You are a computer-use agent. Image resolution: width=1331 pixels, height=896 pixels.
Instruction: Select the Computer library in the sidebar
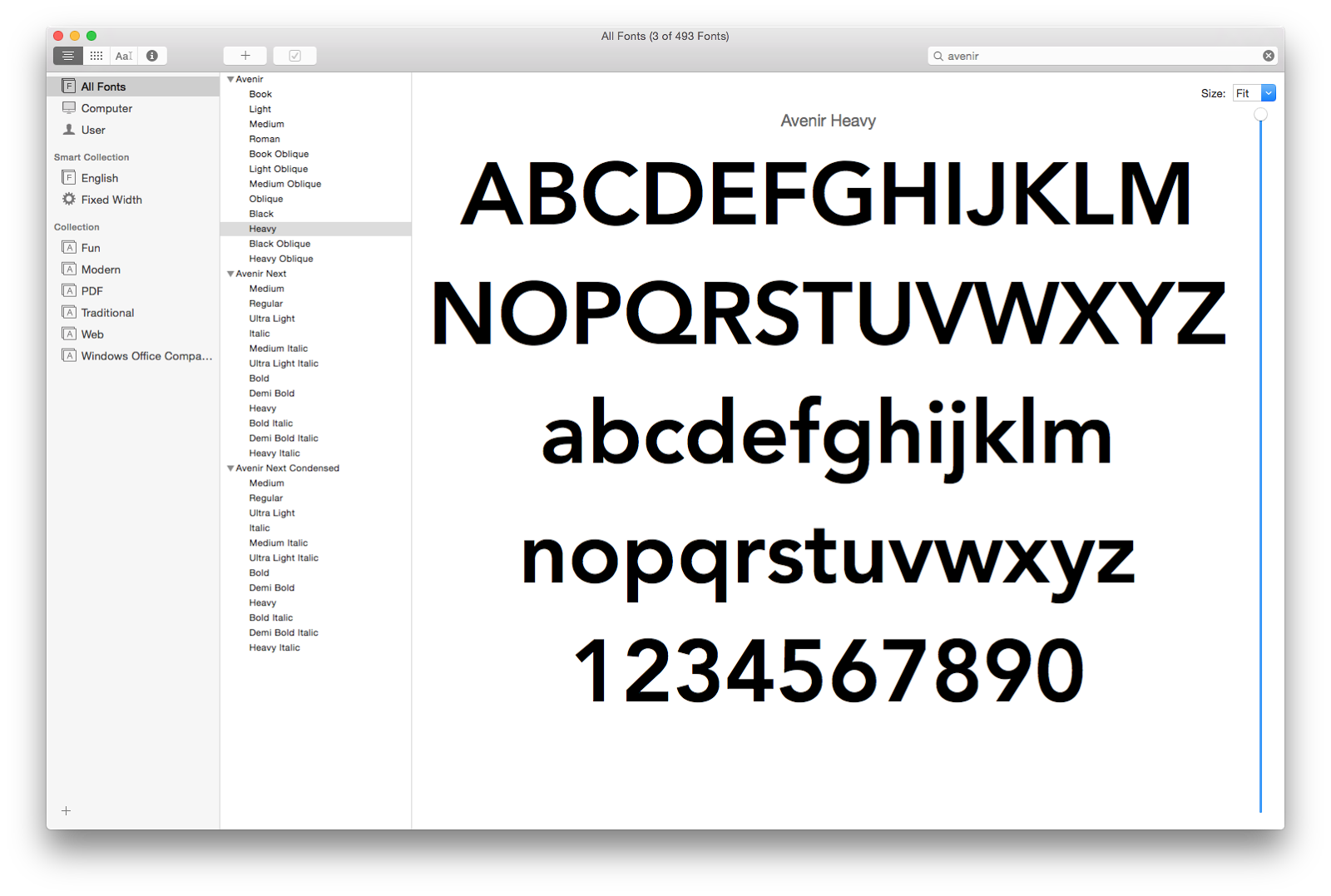tap(133, 108)
